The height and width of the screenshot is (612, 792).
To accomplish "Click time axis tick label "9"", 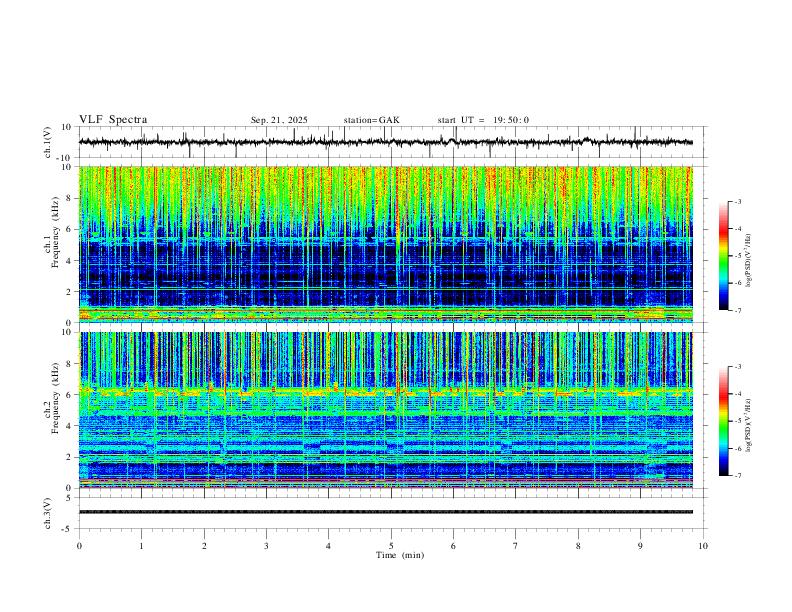I will click(640, 546).
